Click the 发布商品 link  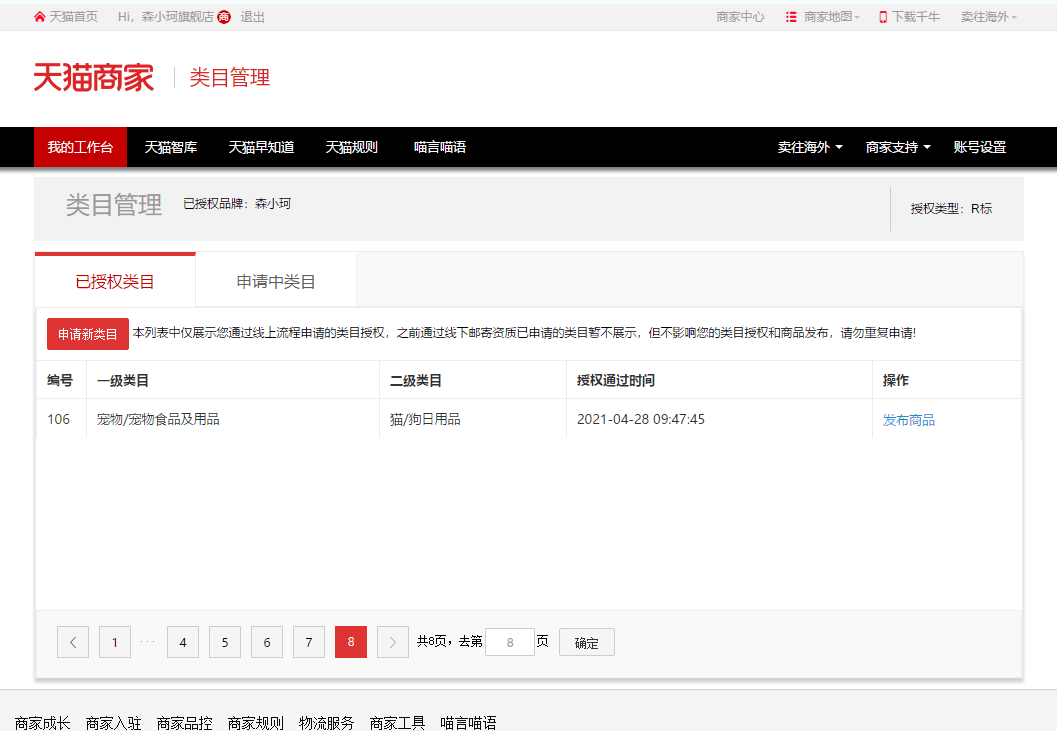pos(909,420)
